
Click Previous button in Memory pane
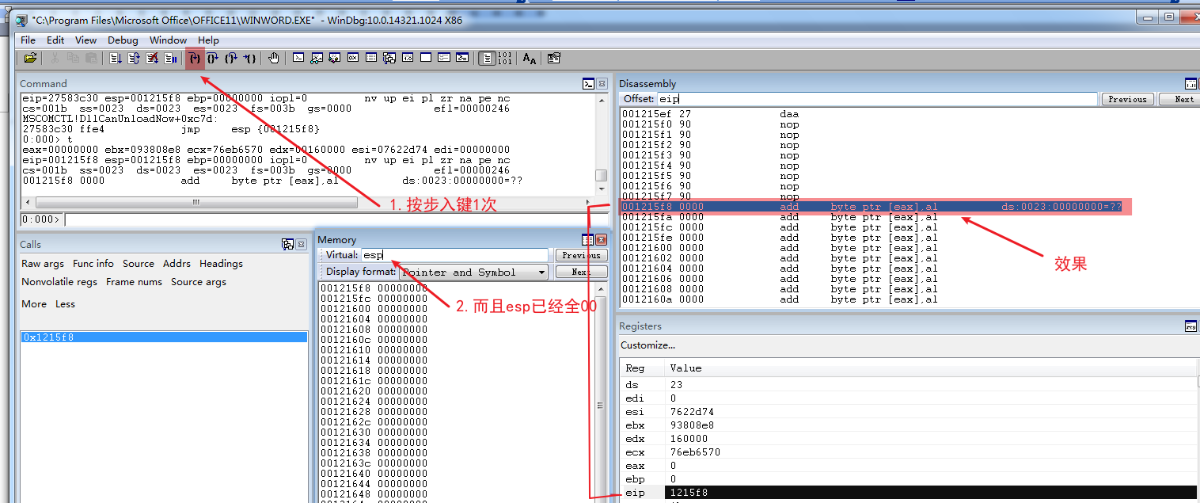point(581,256)
